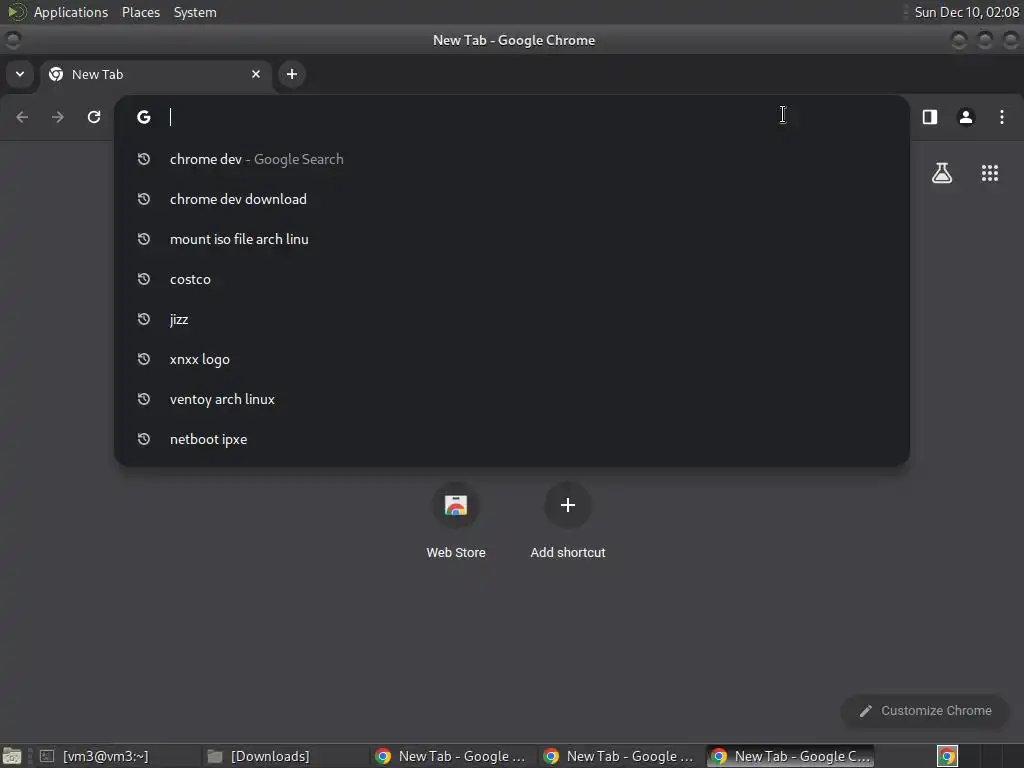The width and height of the screenshot is (1024, 768).
Task: Click the forward navigation arrow
Action: click(58, 117)
